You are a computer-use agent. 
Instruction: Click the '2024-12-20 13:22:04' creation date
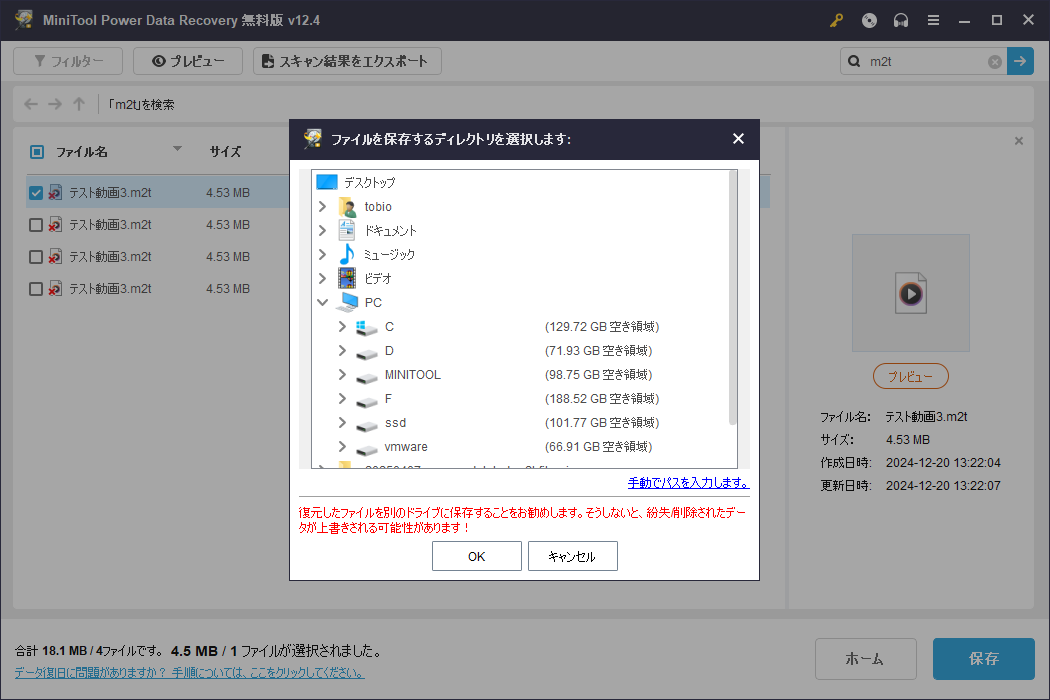[943, 463]
